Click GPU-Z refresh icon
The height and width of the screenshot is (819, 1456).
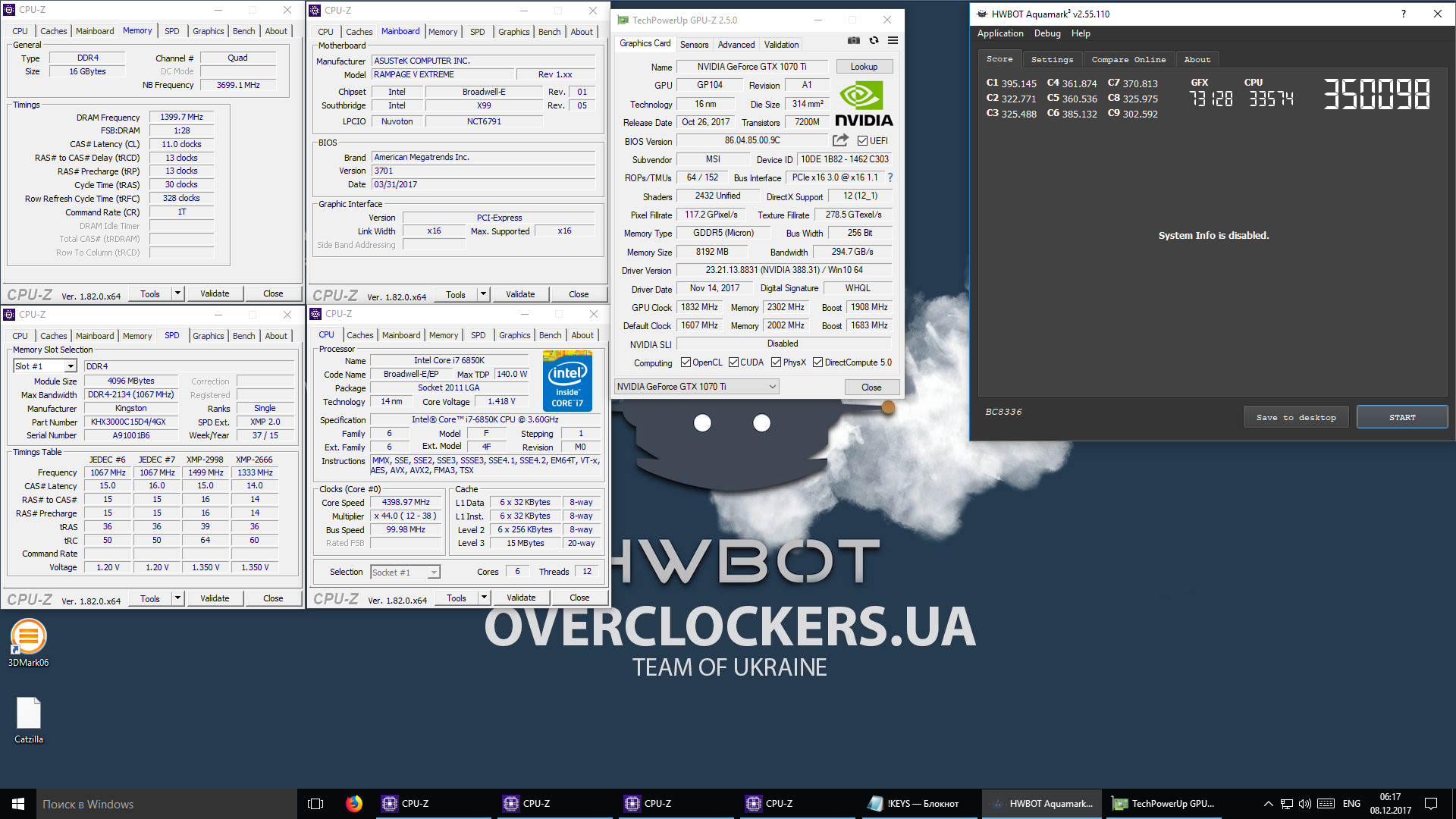click(874, 41)
